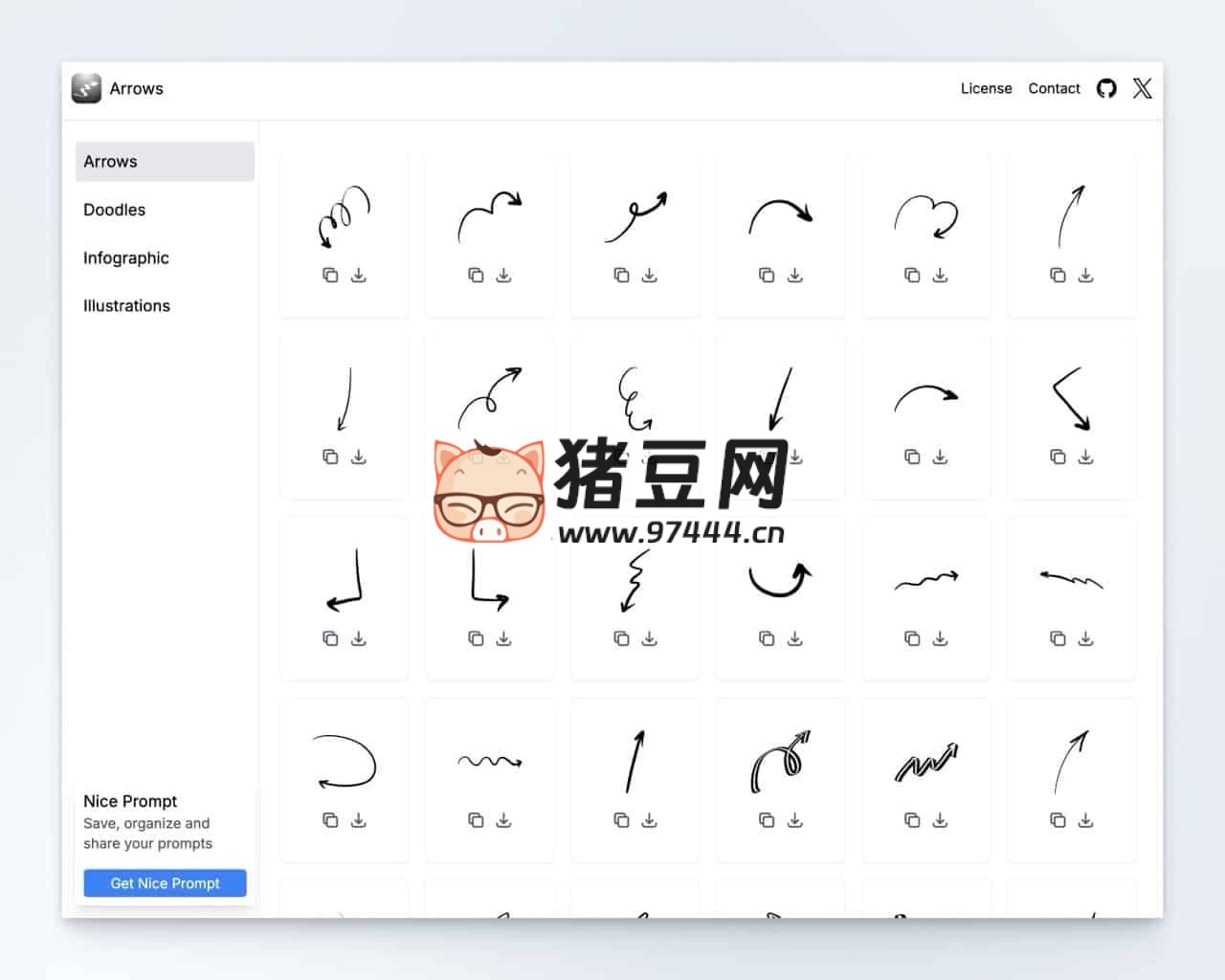Select the angular bent arrow thumbnail
Viewport: 1225px width, 980px height.
click(x=1071, y=398)
